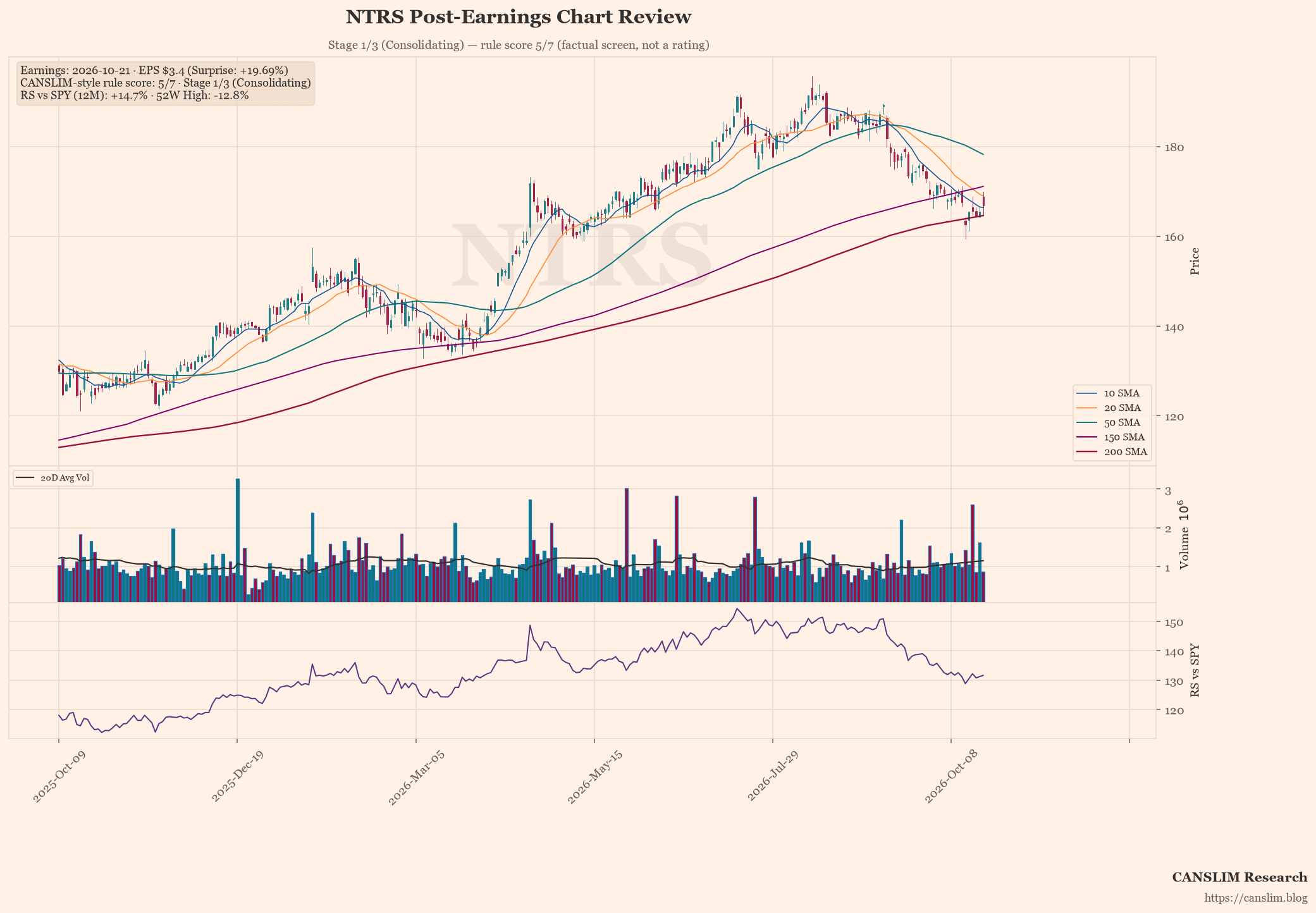Click the 200 SMA legend entry
The image size is (1316, 913).
coord(1112,451)
